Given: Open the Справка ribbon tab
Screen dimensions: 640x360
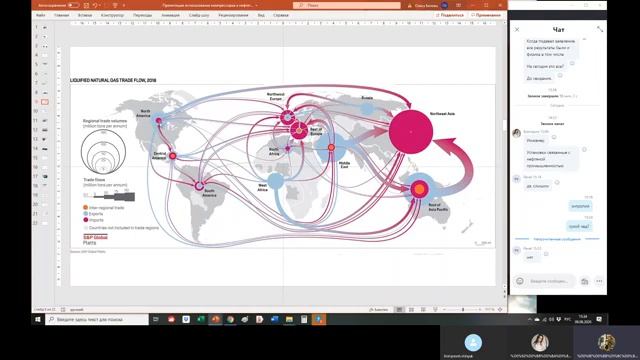Looking at the screenshot, I should tap(281, 15).
